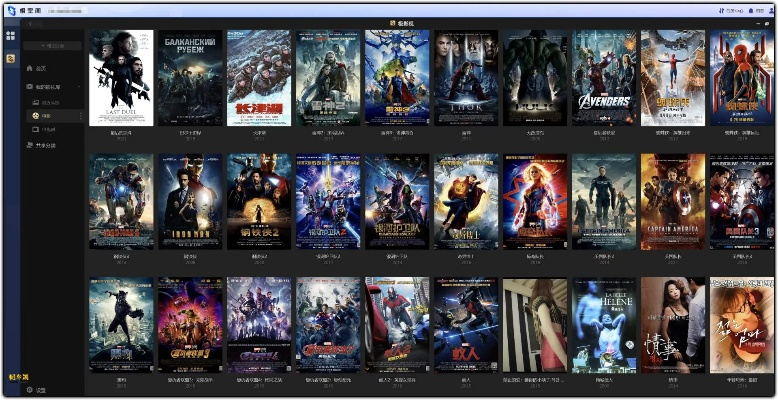This screenshot has height=400, width=778.
Task: Open the three-dot menu on the selected movies item
Action: pos(80,116)
